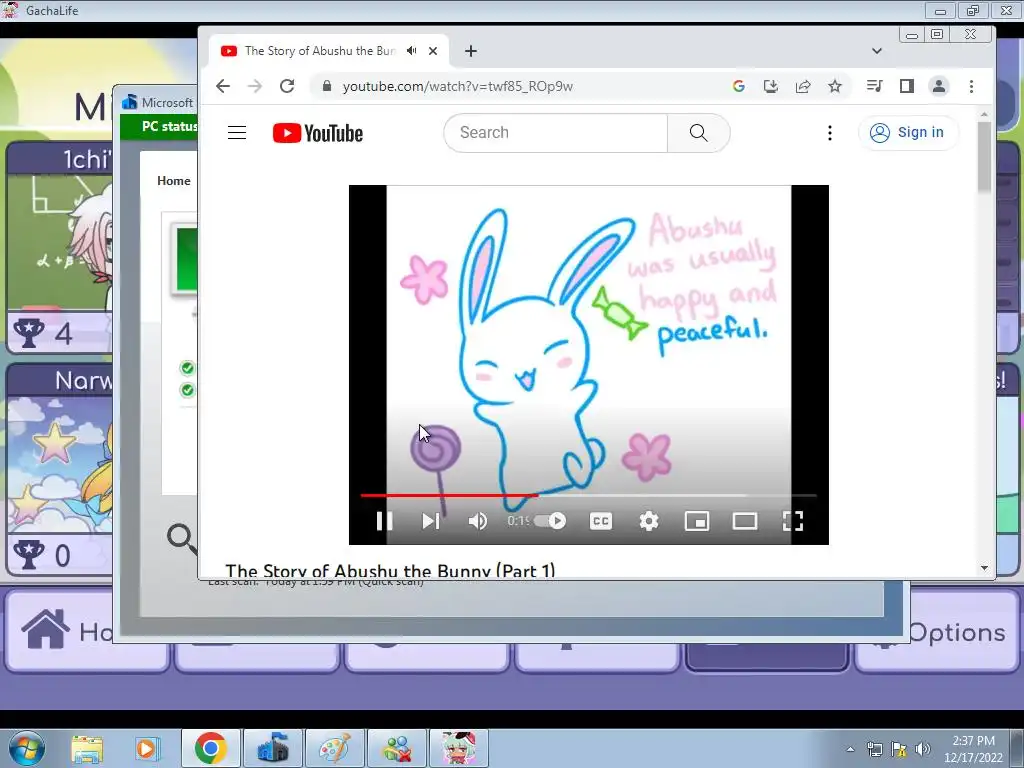Share this page icon
1024x768 pixels.
pos(803,86)
